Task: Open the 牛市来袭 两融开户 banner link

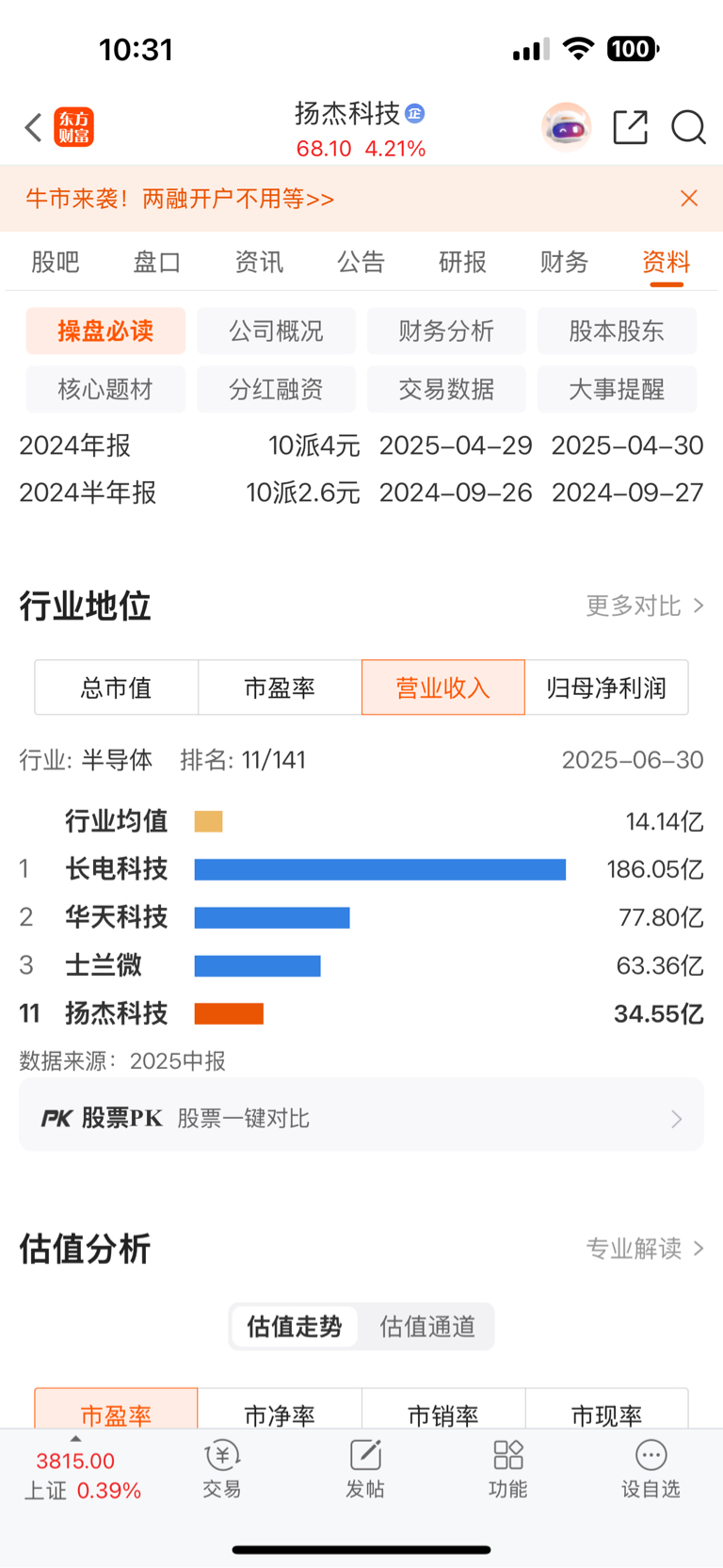Action: 180,199
